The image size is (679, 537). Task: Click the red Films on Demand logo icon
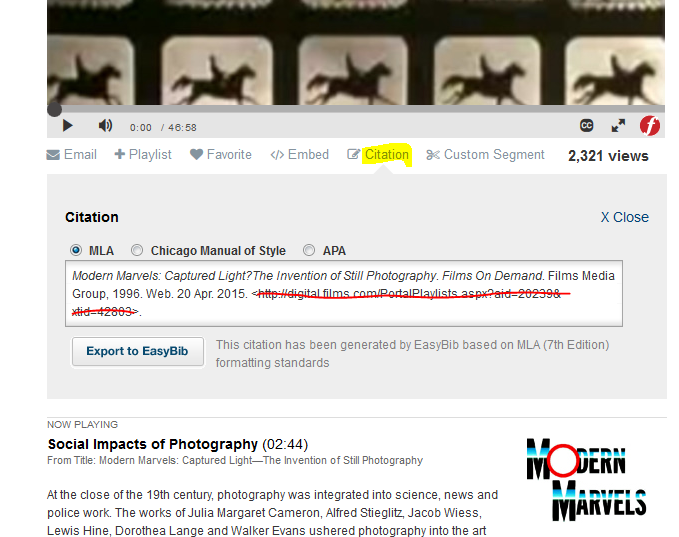click(x=650, y=126)
